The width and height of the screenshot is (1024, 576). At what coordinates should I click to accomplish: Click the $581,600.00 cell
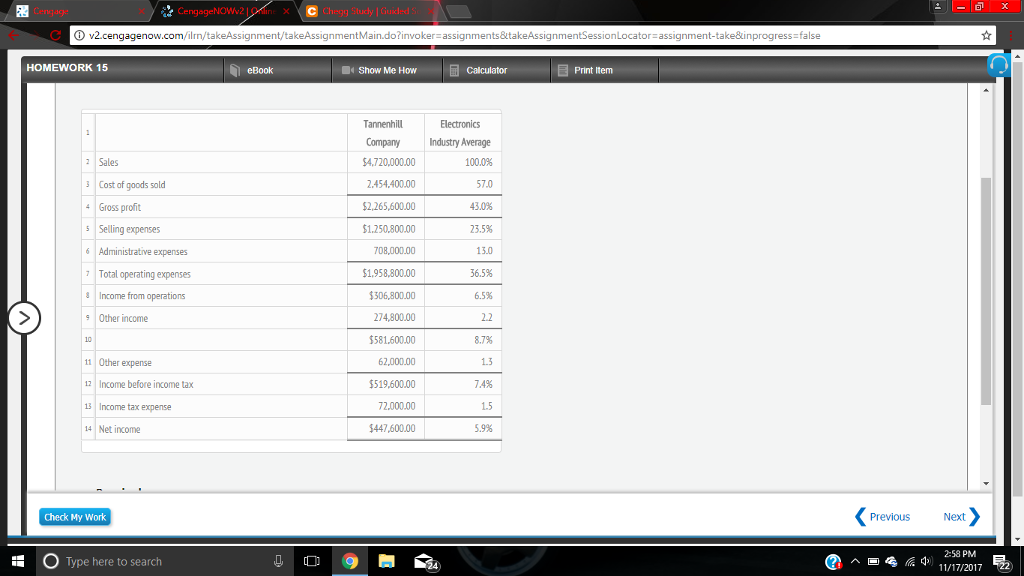(392, 340)
